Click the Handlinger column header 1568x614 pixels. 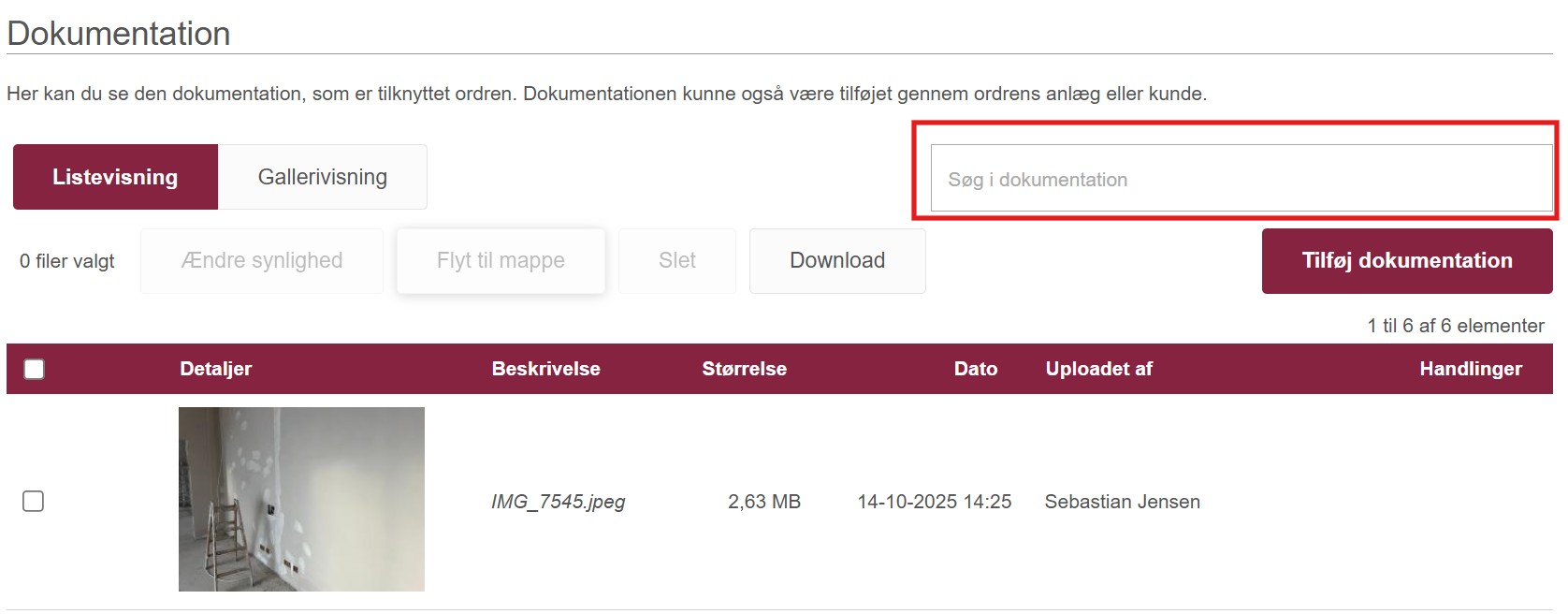1470,369
